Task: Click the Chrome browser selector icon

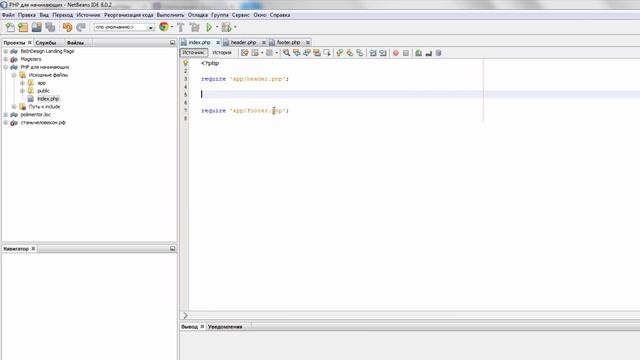Action: pos(164,27)
